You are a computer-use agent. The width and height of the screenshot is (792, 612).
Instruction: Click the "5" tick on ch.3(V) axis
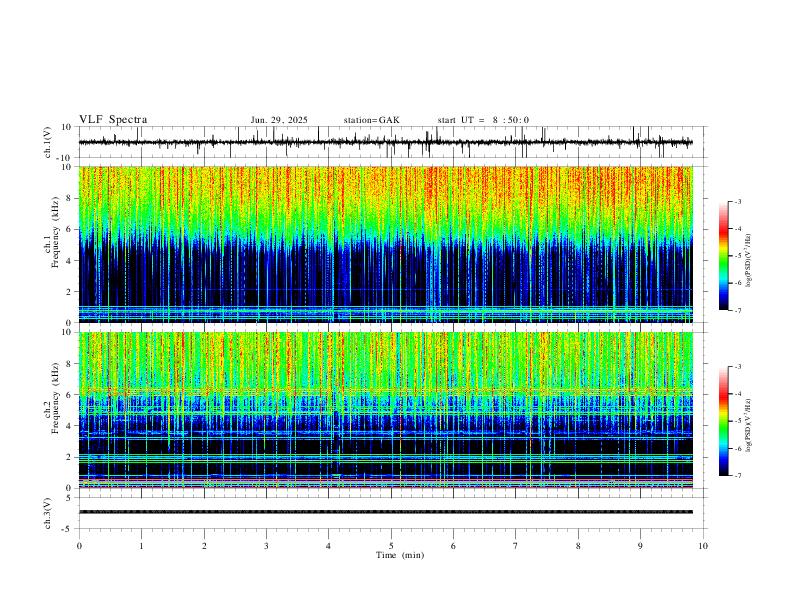[x=70, y=497]
